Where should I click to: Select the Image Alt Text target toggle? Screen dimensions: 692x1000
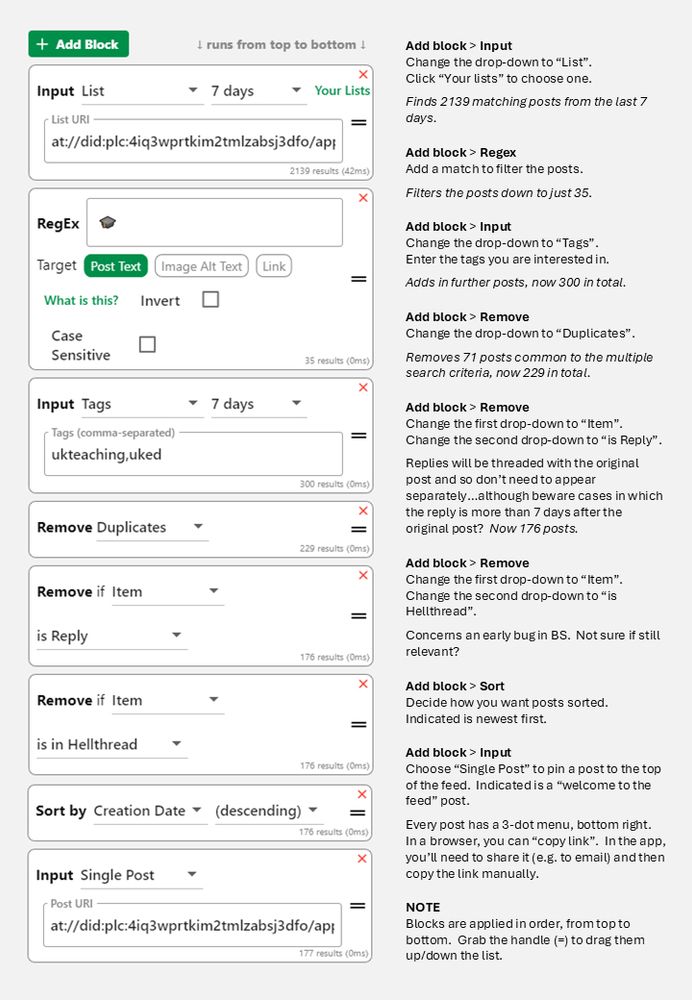click(202, 266)
